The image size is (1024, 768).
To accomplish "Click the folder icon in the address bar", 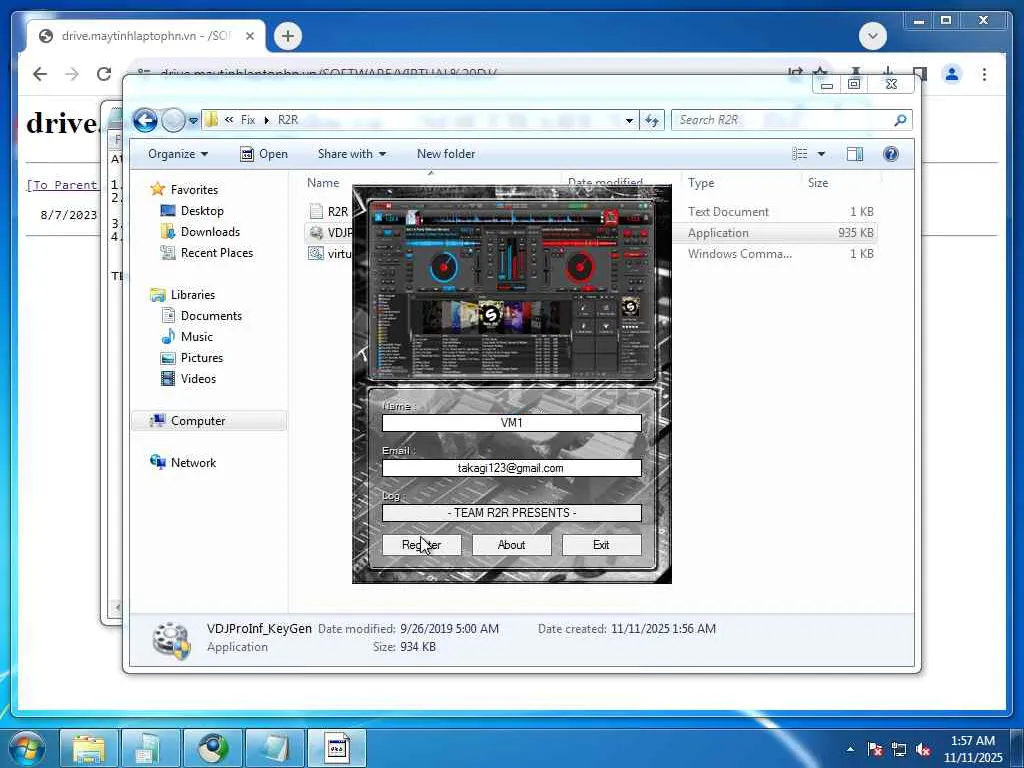I will (x=211, y=120).
